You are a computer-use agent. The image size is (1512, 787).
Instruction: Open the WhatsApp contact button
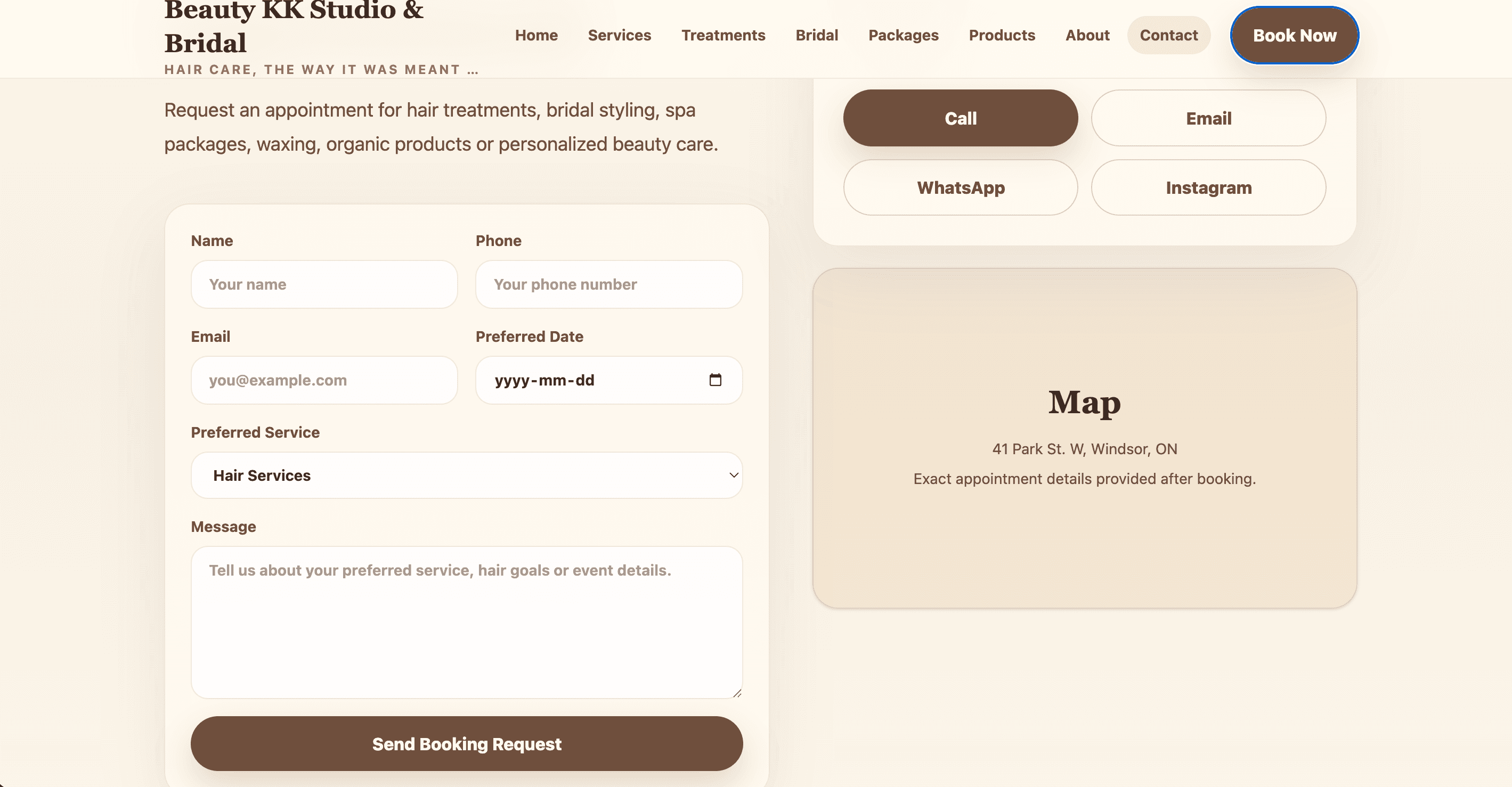click(960, 187)
